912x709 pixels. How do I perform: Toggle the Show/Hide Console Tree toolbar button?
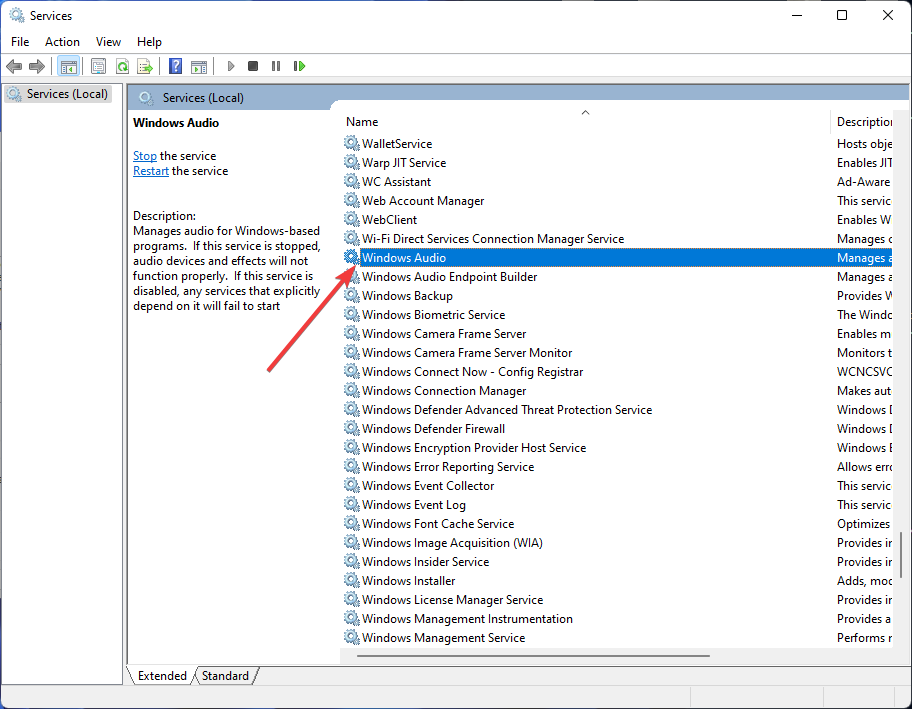pos(69,66)
